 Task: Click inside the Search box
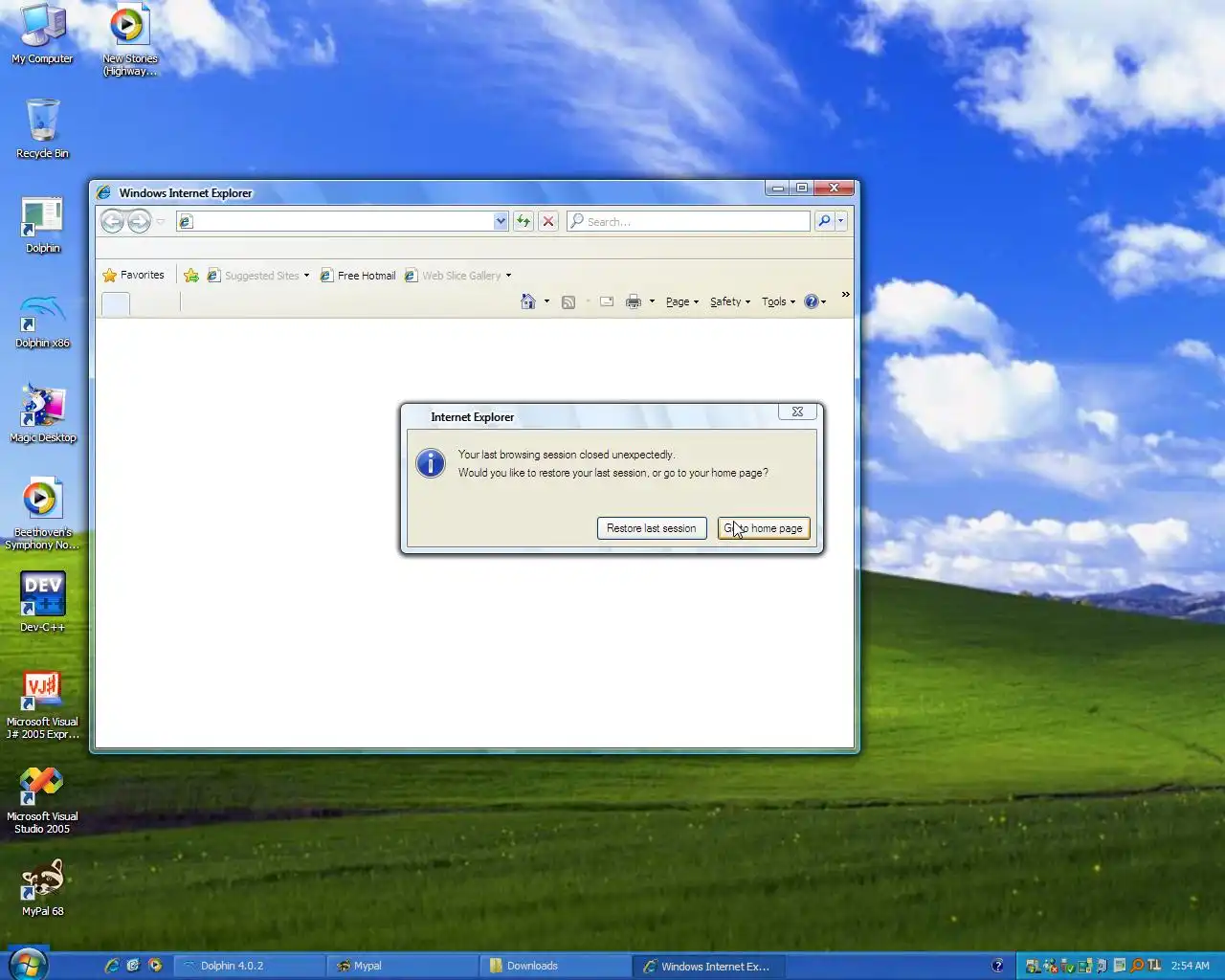[689, 221]
